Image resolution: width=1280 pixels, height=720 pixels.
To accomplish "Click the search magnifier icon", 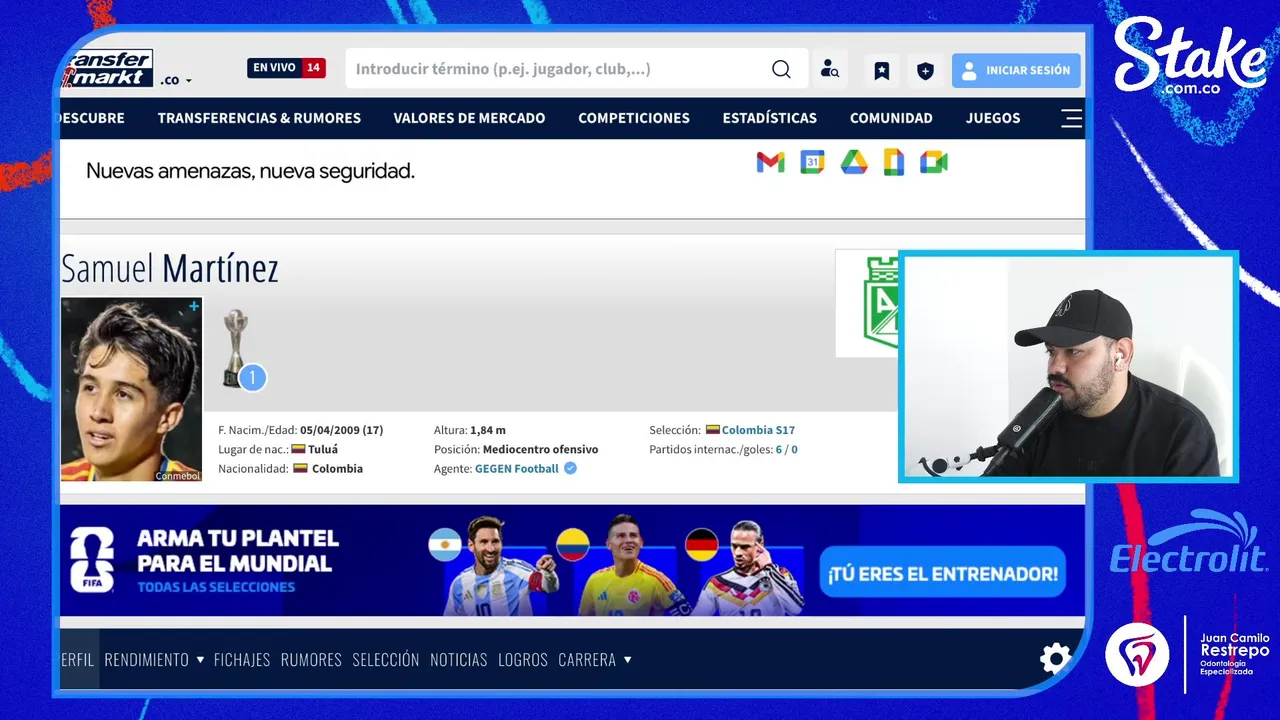I will pos(781,69).
